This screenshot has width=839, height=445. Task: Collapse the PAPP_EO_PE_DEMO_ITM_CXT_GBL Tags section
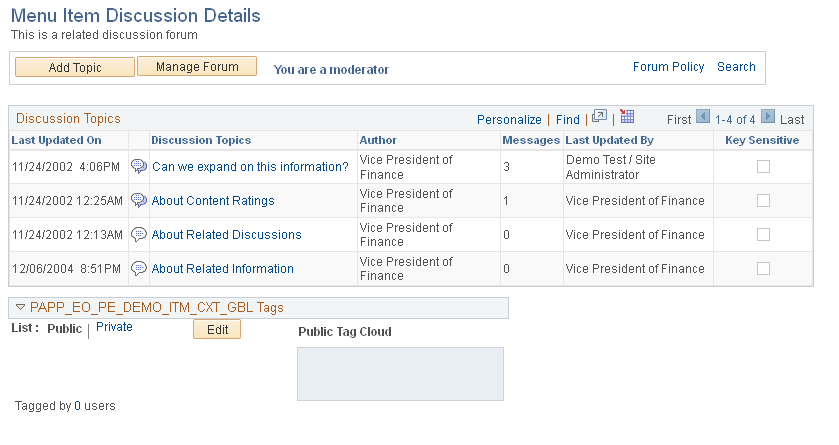pyautogui.click(x=20, y=308)
